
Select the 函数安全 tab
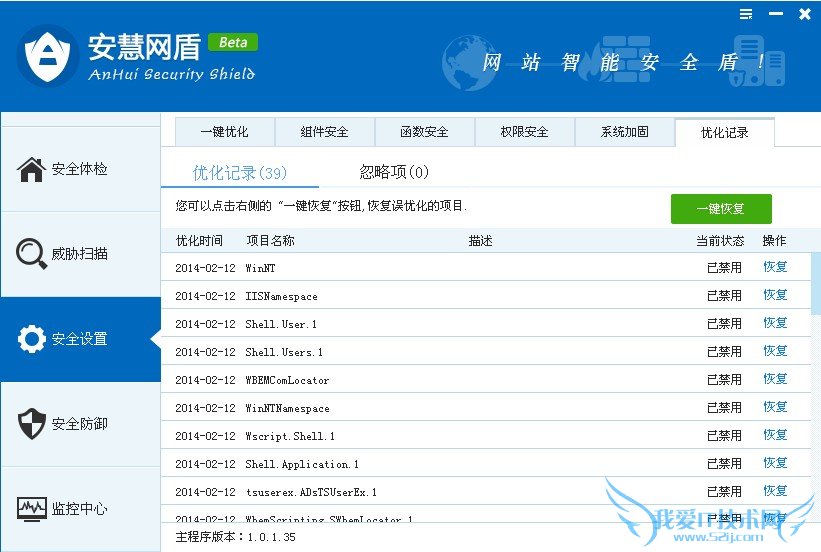(424, 132)
